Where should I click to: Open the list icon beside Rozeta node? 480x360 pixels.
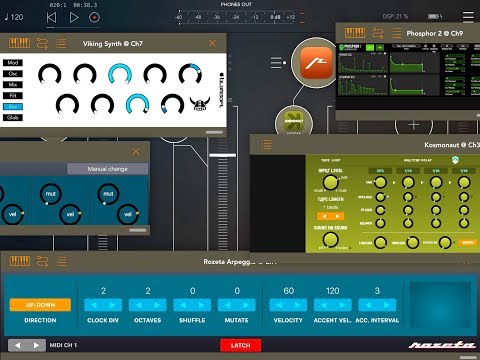pyautogui.click(x=276, y=63)
